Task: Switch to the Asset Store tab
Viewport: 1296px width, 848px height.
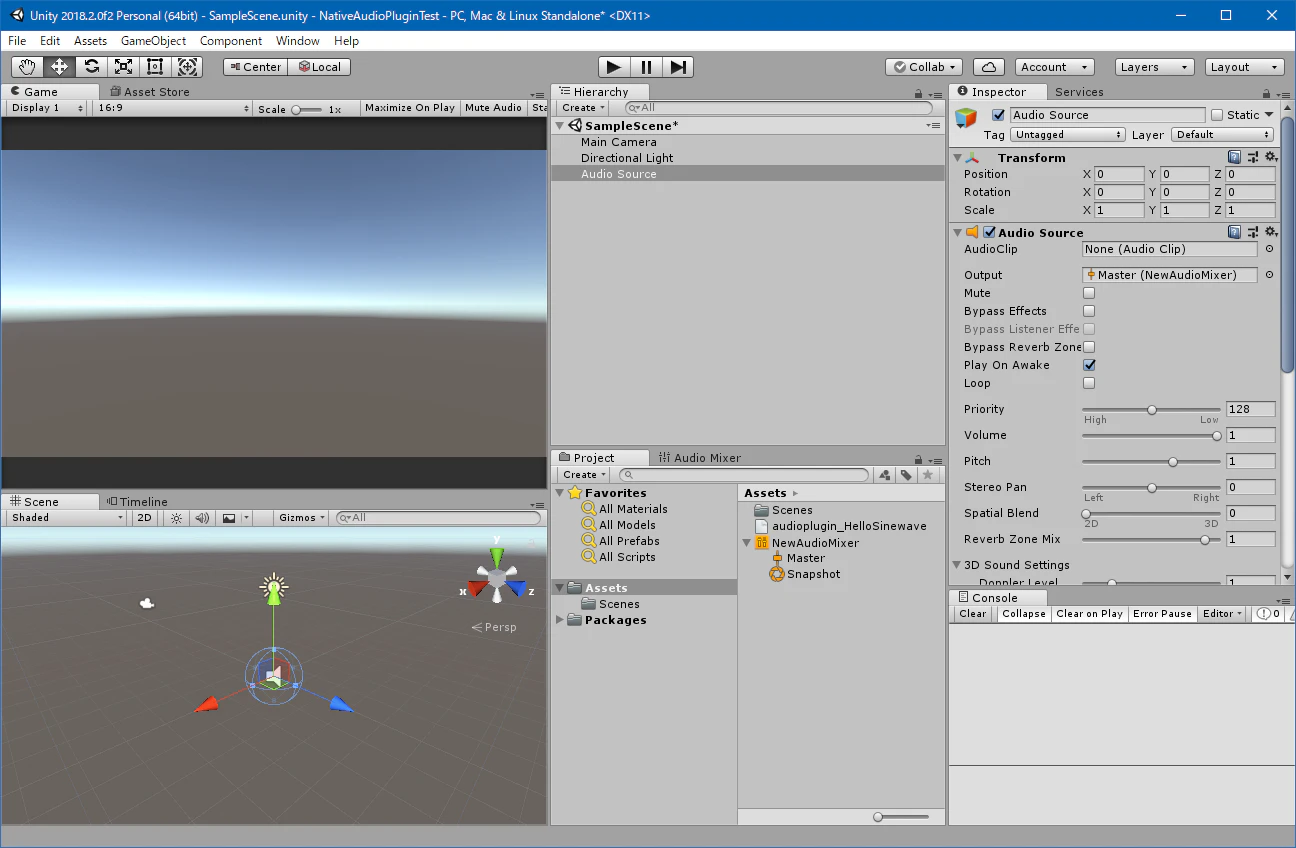Action: [148, 92]
